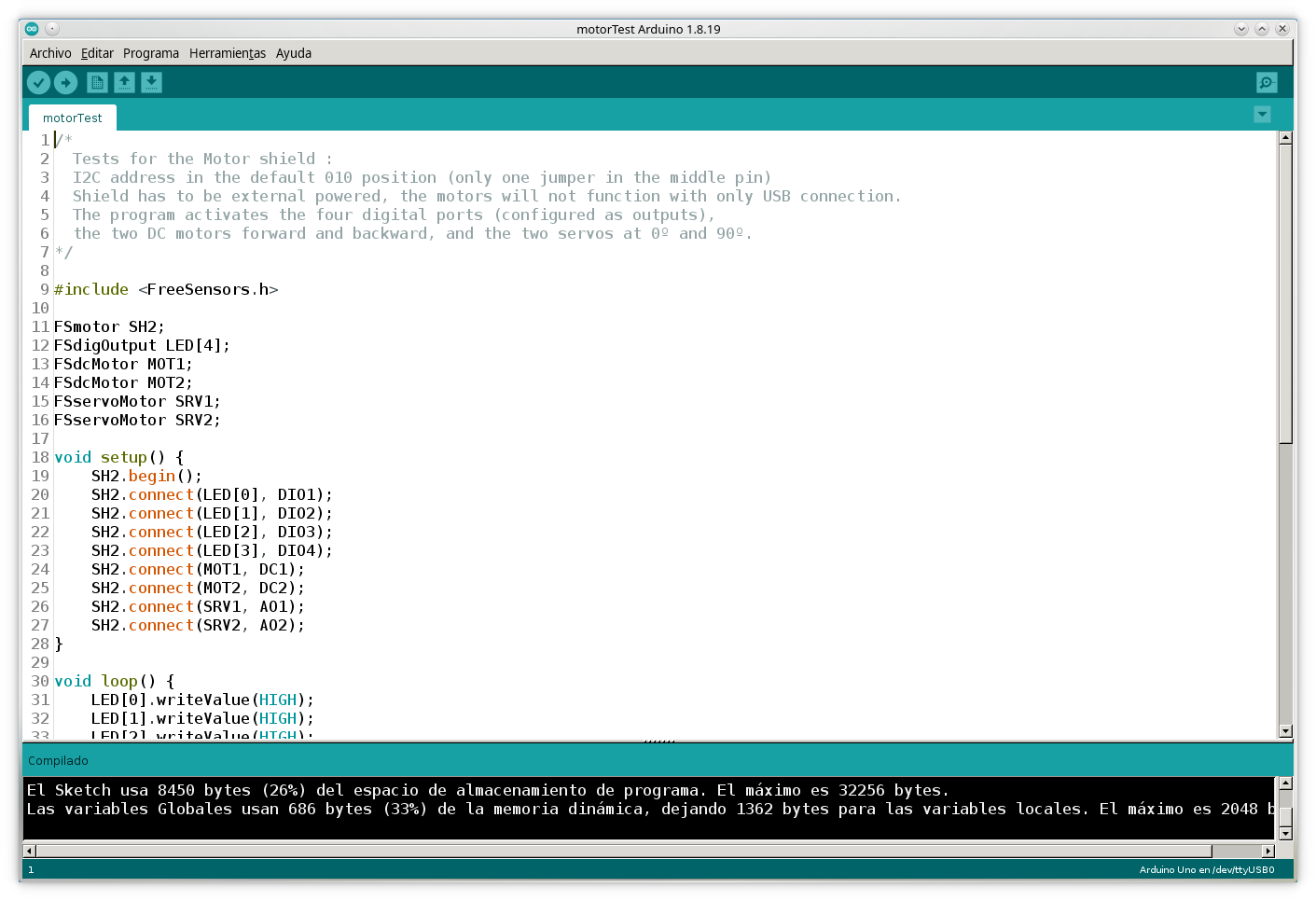Click 'The program activates' comment line

394,215
